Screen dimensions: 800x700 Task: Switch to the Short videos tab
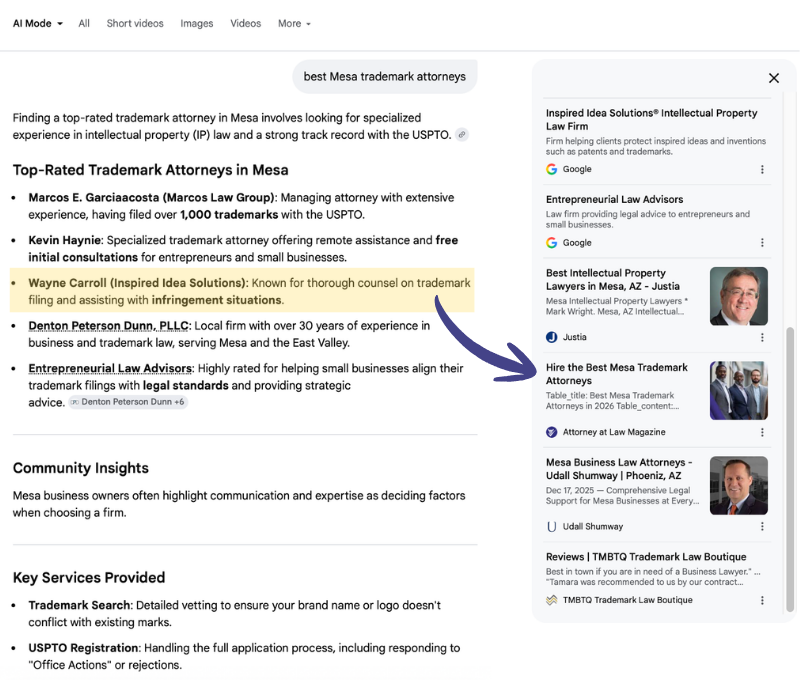[135, 23]
